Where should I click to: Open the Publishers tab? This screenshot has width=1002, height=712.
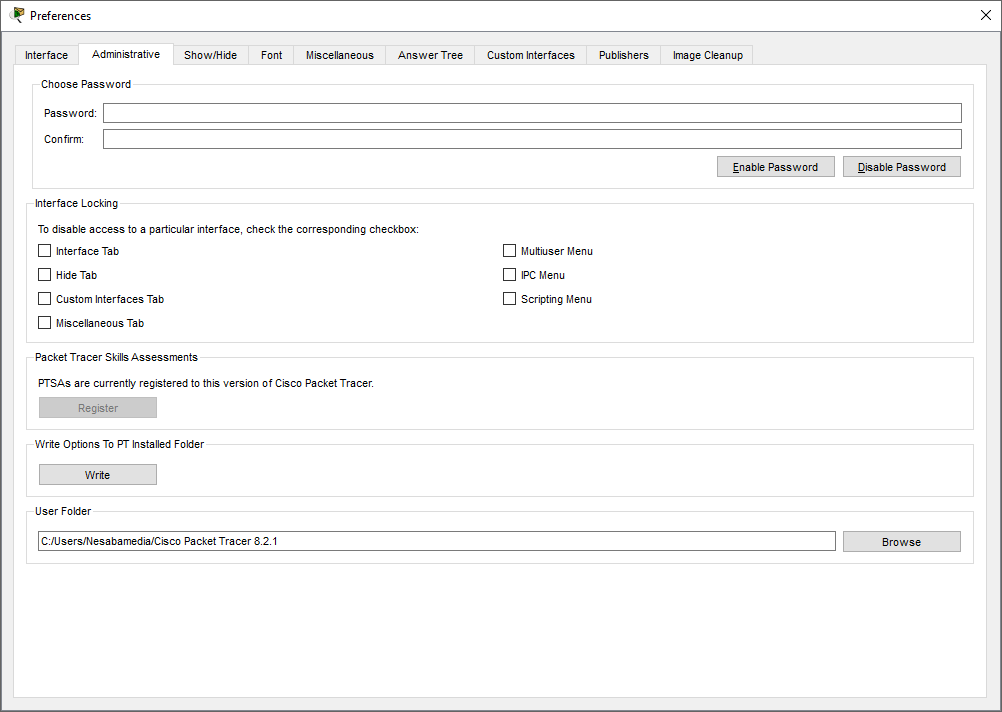coord(624,55)
